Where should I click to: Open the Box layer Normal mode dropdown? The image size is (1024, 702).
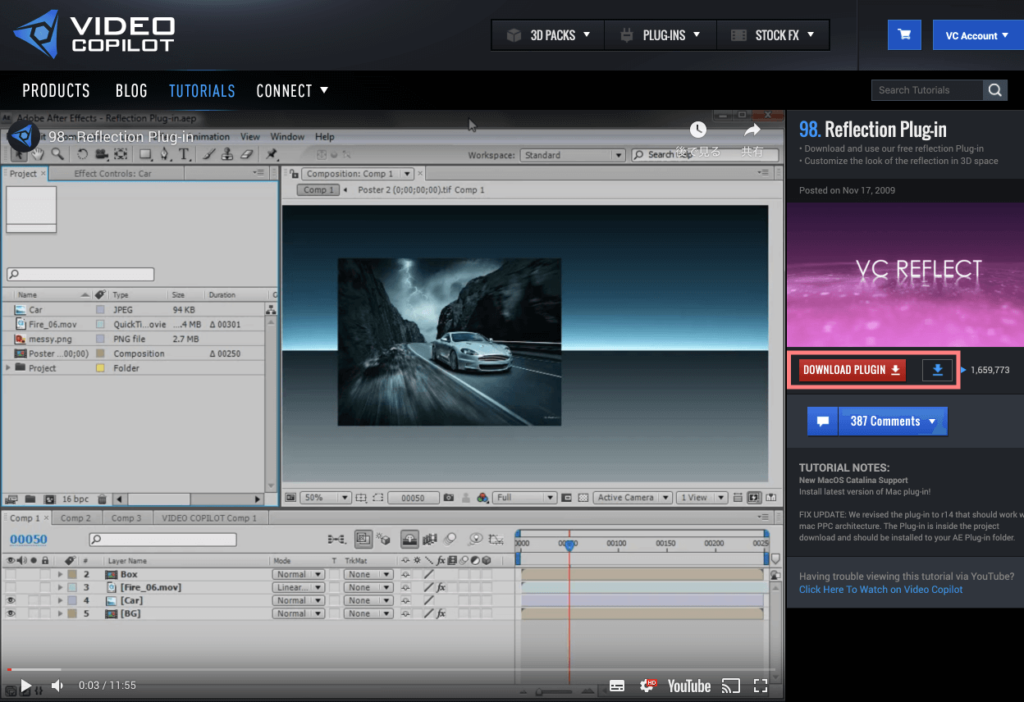[x=298, y=574]
